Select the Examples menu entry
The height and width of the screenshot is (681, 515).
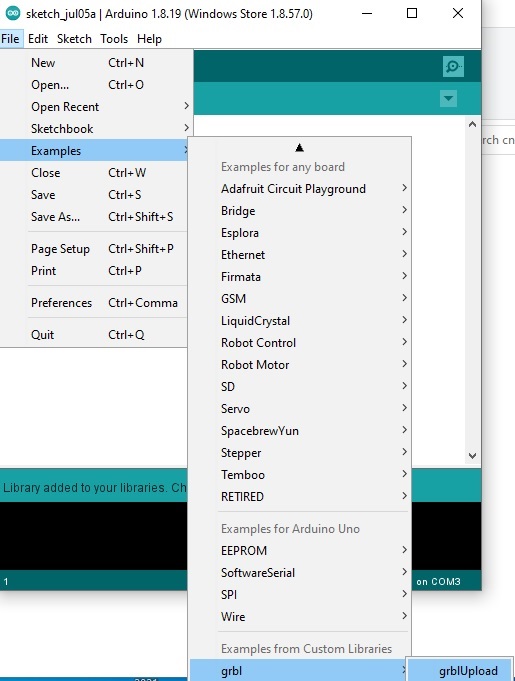tap(94, 151)
